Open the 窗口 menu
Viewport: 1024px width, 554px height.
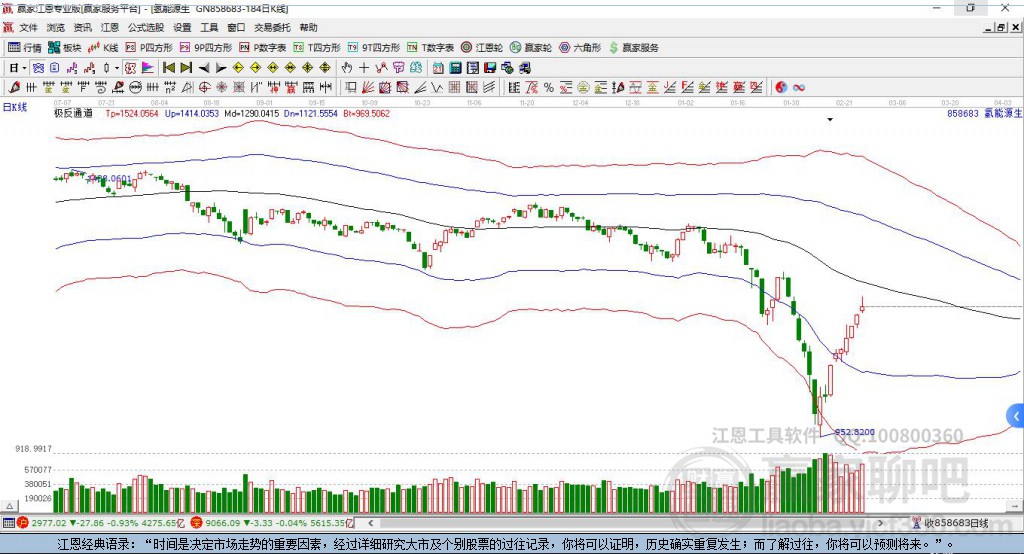pyautogui.click(x=236, y=27)
